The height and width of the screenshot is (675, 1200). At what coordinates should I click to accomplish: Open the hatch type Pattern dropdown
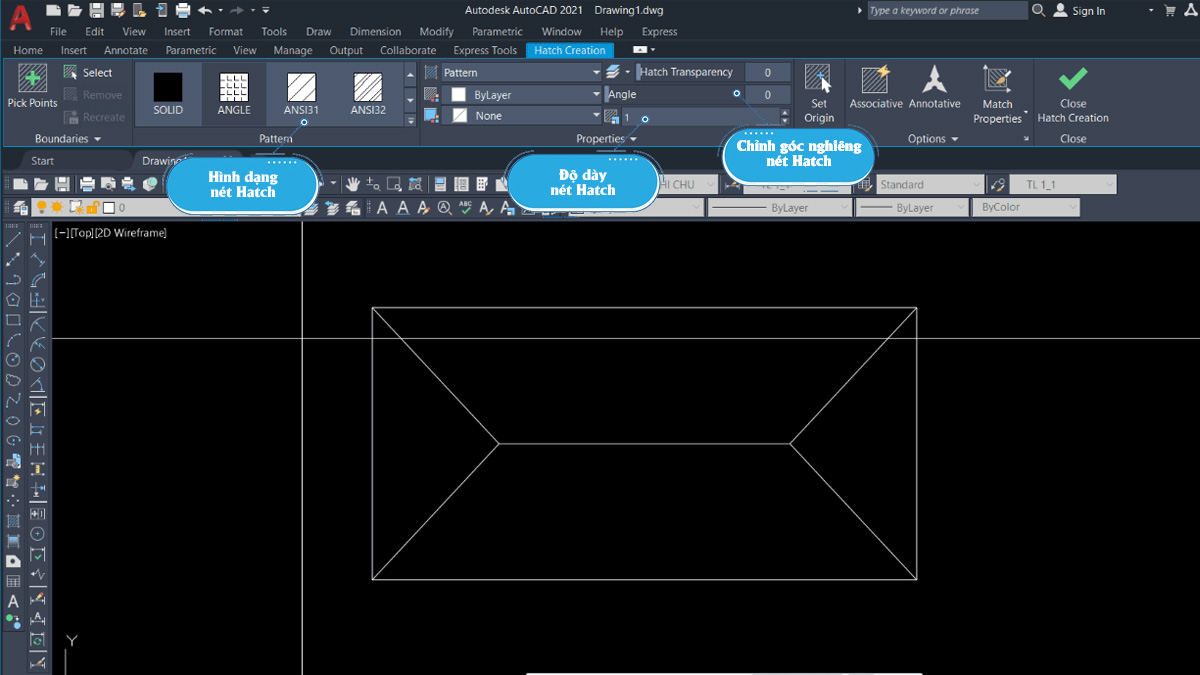[x=522, y=73]
